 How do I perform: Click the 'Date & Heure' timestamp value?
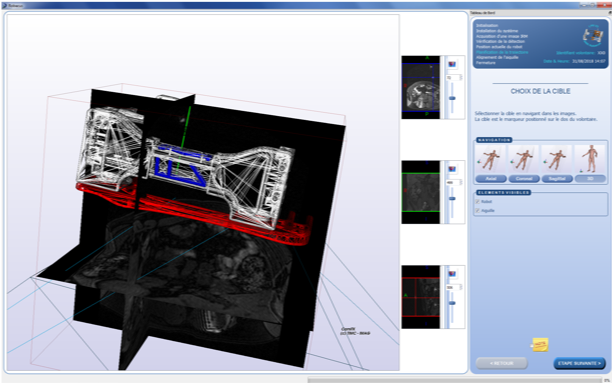pyautogui.click(x=589, y=61)
